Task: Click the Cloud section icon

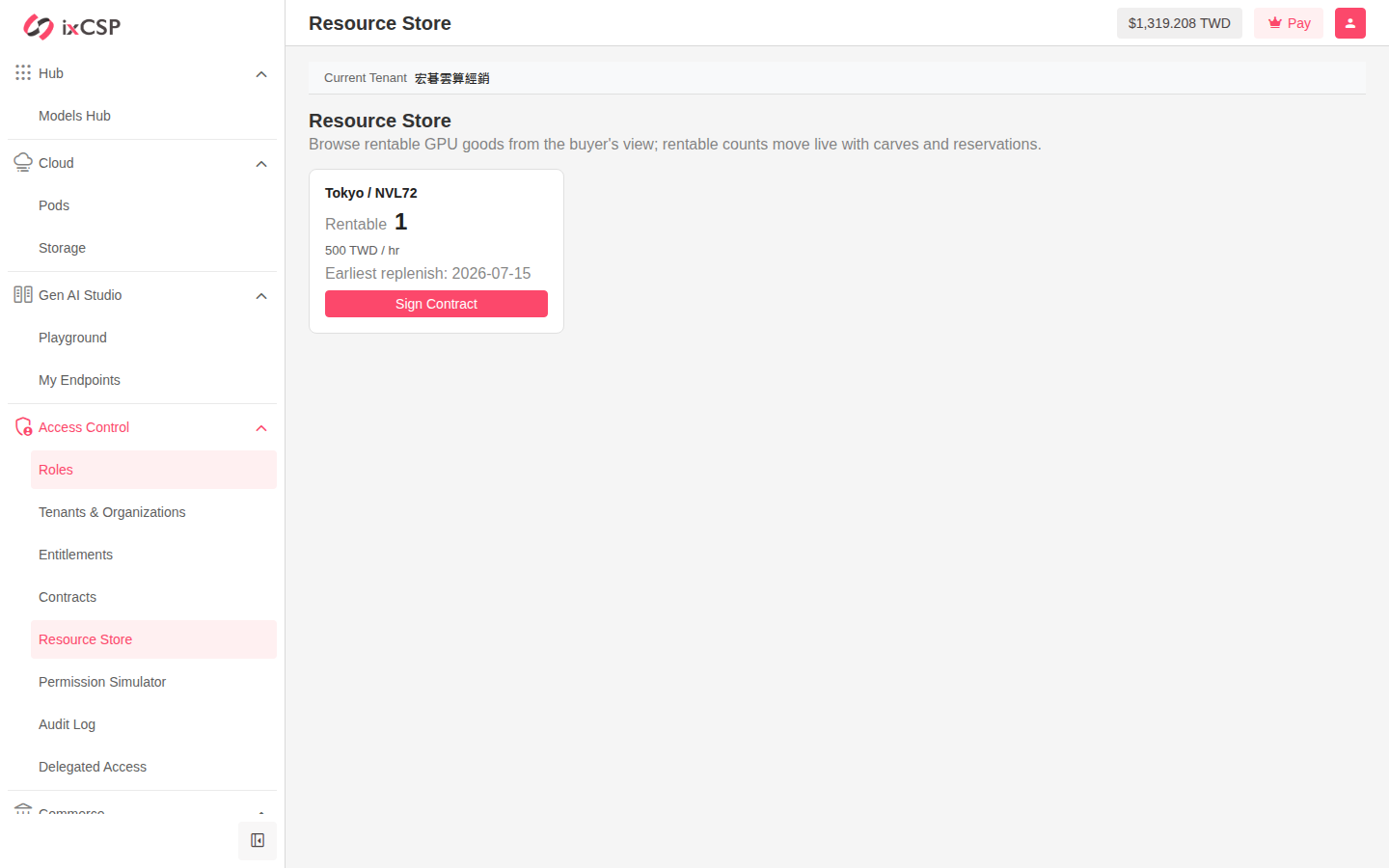Action: [x=23, y=162]
